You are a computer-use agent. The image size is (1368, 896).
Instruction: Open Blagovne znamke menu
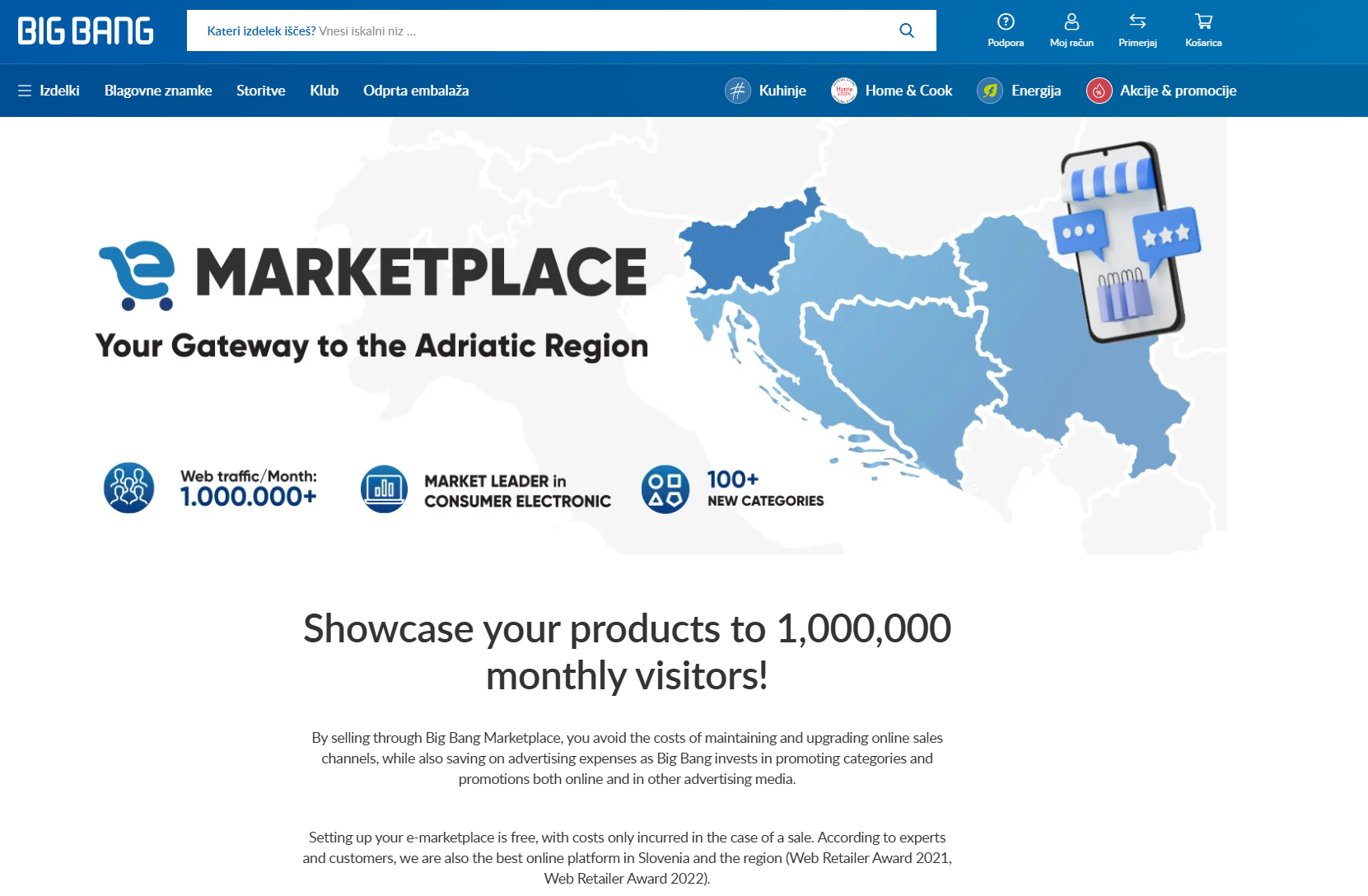click(x=158, y=91)
